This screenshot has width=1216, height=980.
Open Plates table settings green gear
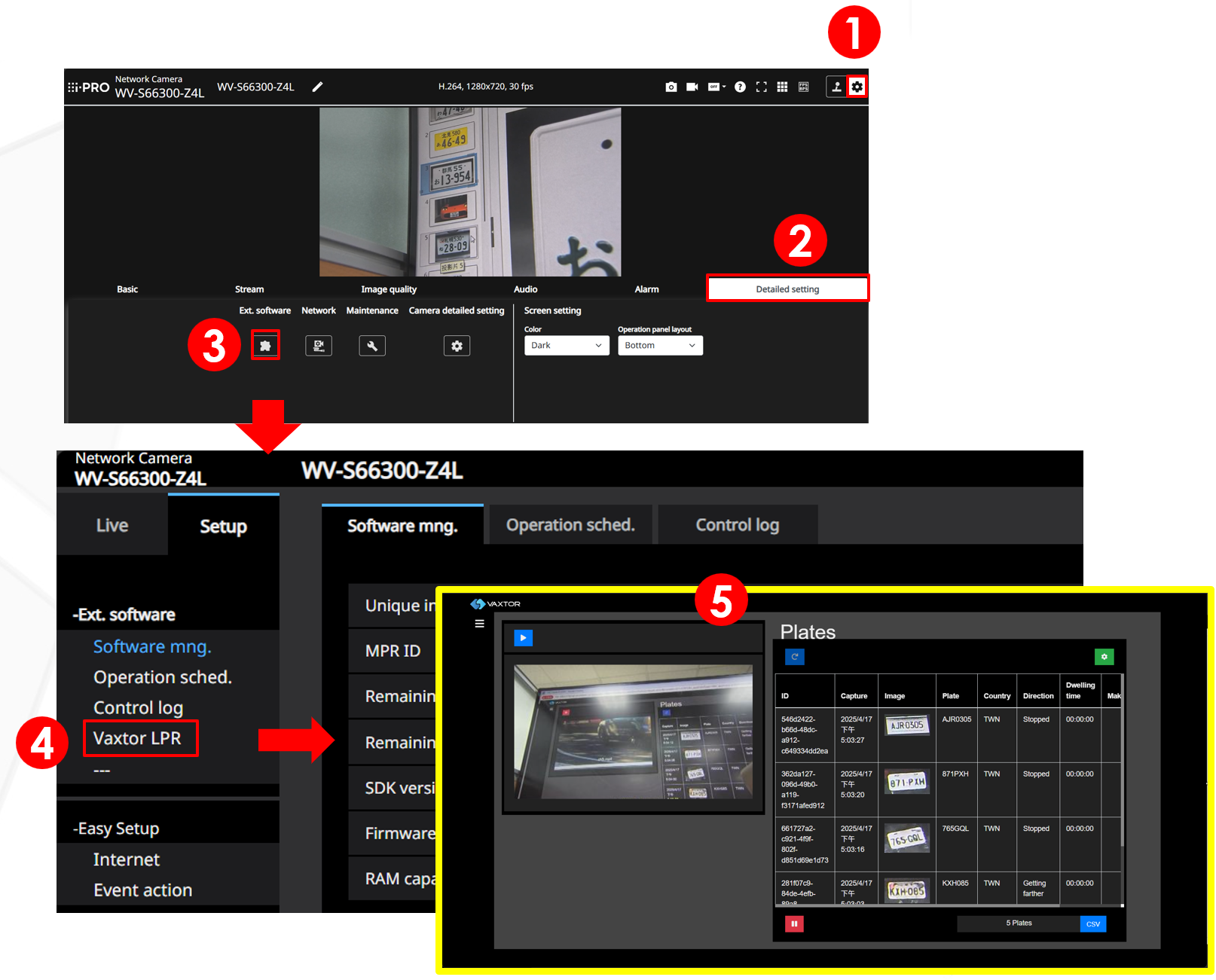coord(1104,657)
